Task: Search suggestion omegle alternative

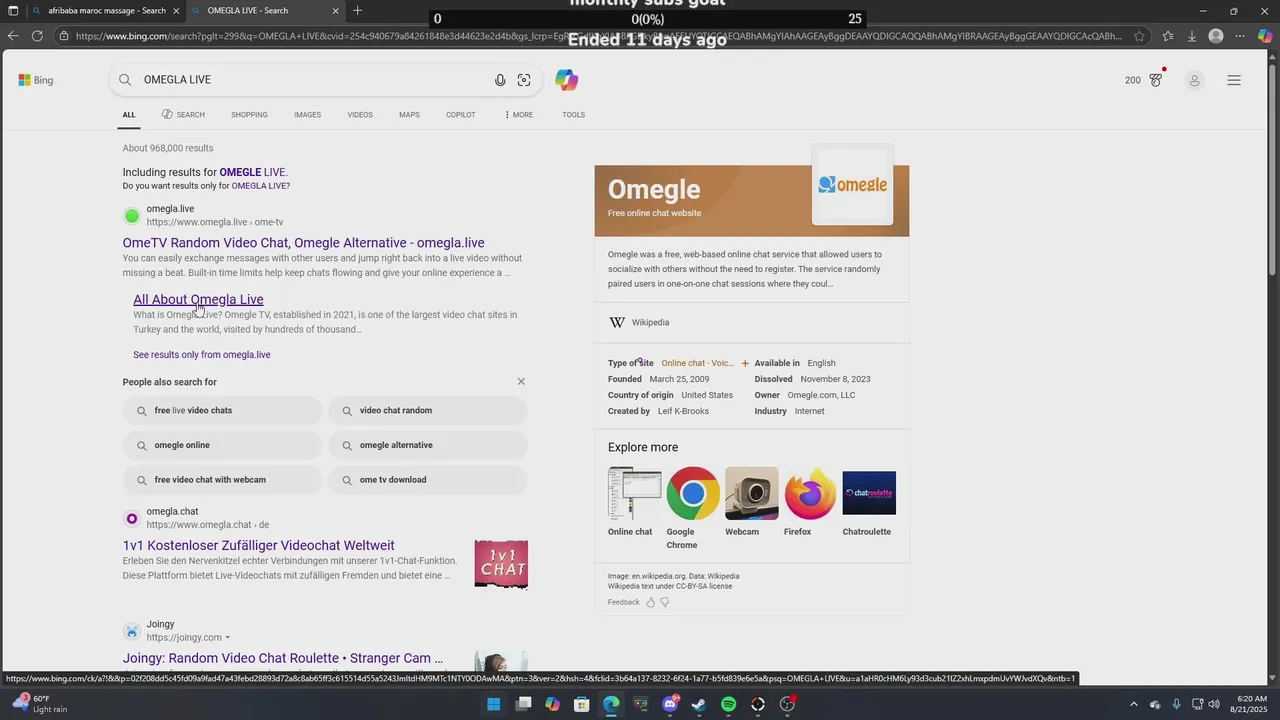Action: point(428,445)
